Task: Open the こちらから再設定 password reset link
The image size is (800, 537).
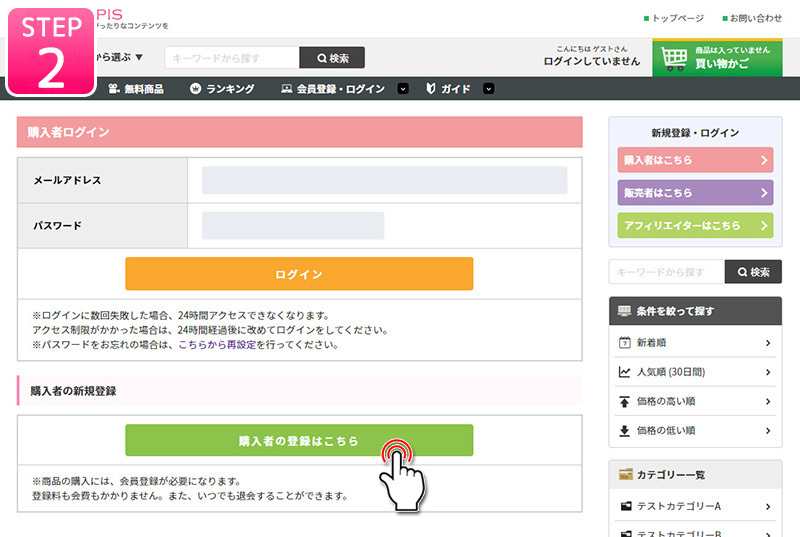Action: pos(217,345)
